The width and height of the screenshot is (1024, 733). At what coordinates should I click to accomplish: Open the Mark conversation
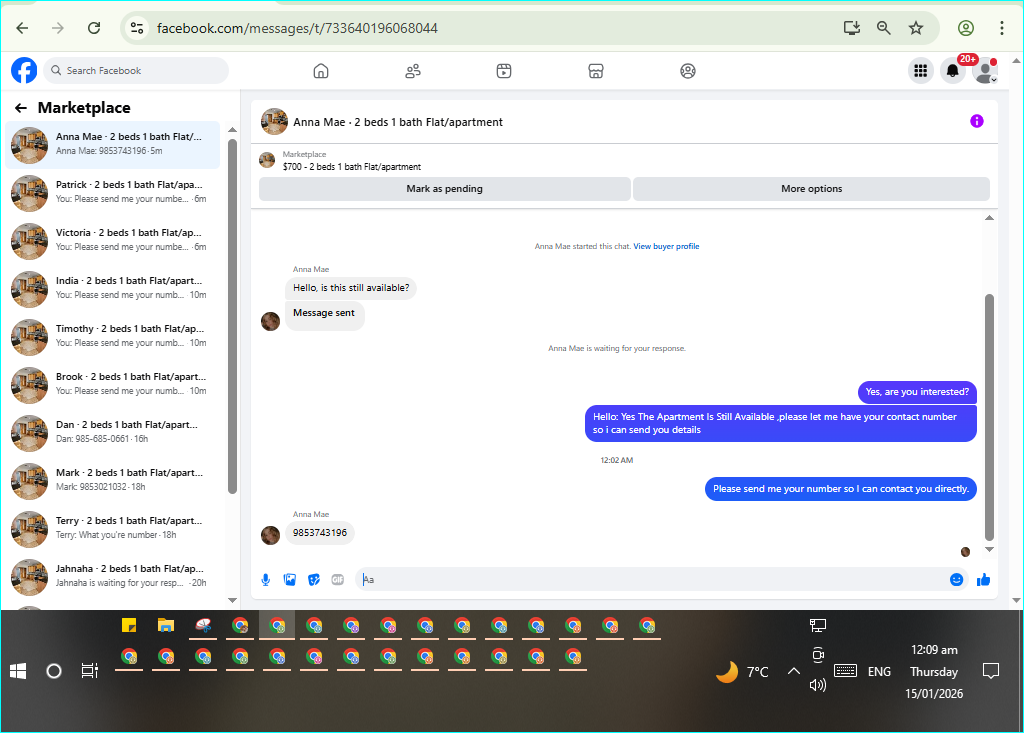coord(113,481)
